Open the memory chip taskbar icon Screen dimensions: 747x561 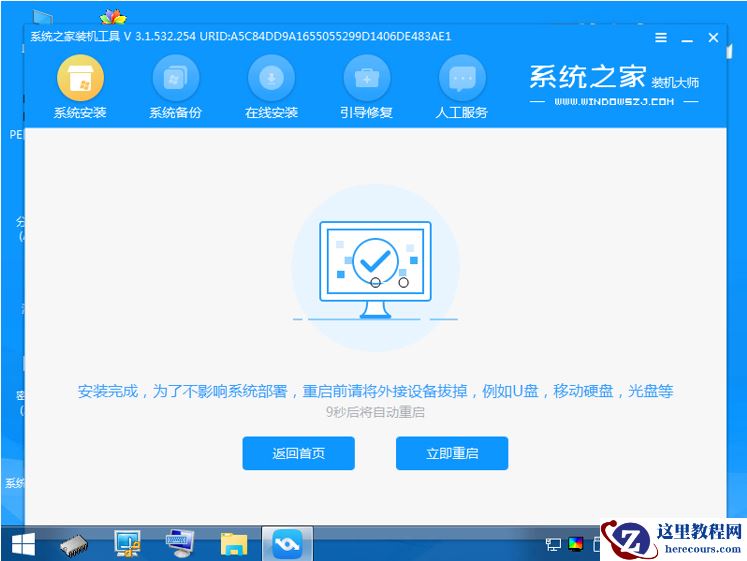[74, 545]
